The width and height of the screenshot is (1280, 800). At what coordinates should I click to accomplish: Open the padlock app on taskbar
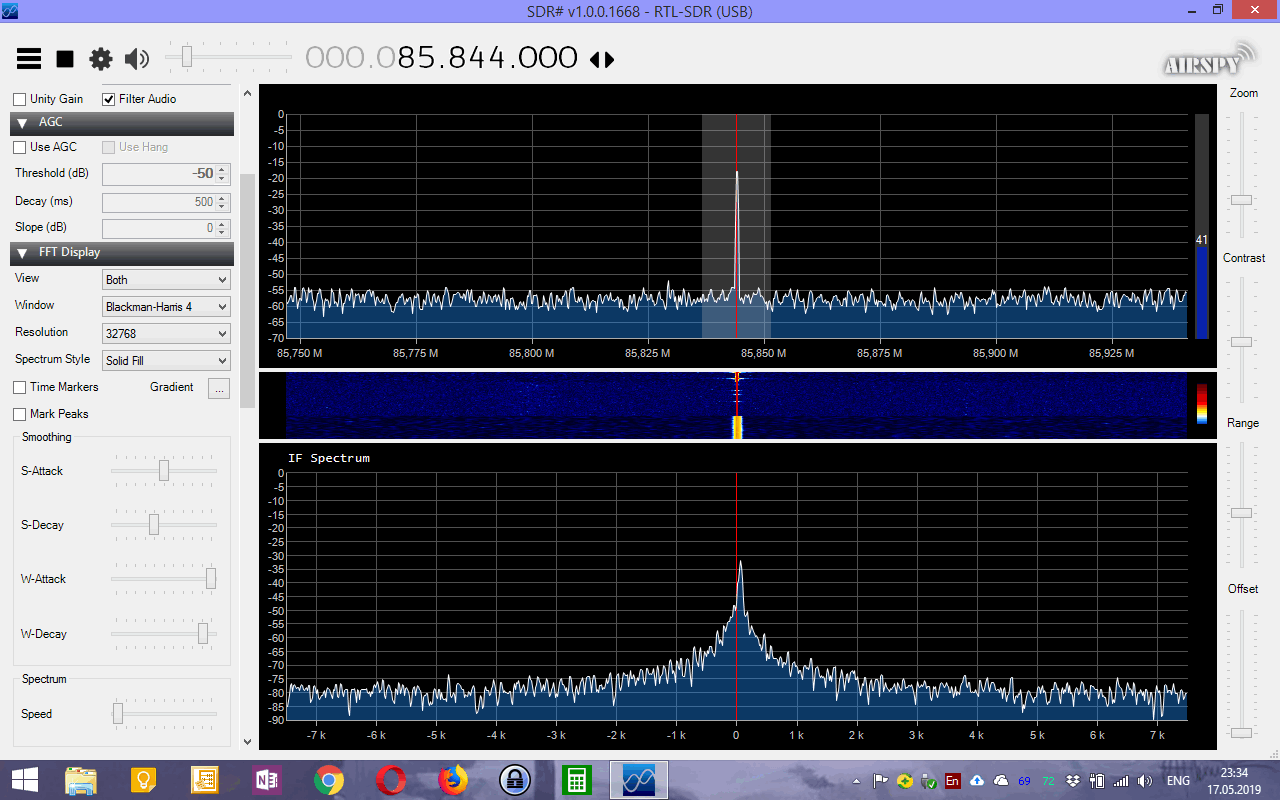[x=515, y=780]
